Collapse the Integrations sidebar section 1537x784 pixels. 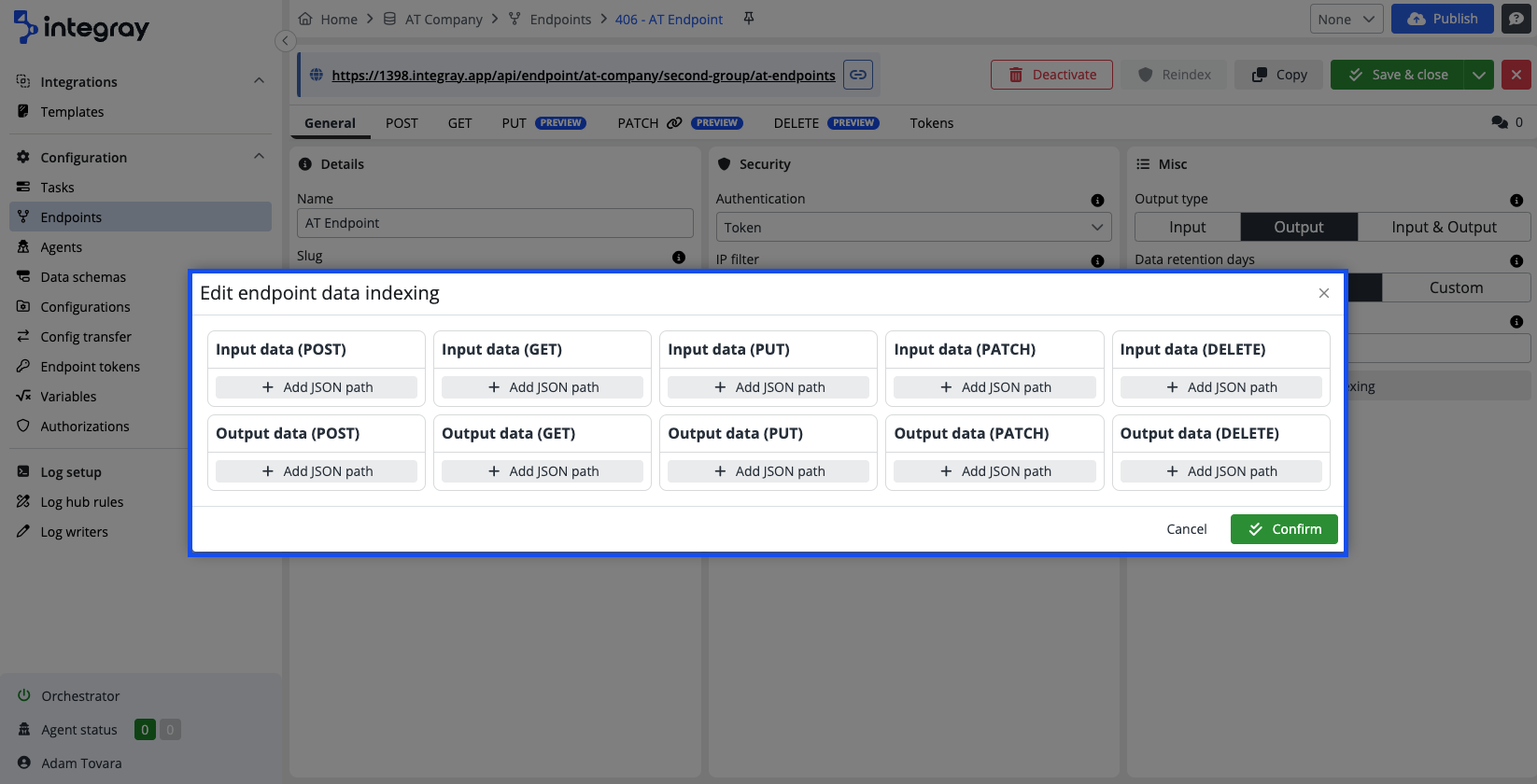[259, 81]
